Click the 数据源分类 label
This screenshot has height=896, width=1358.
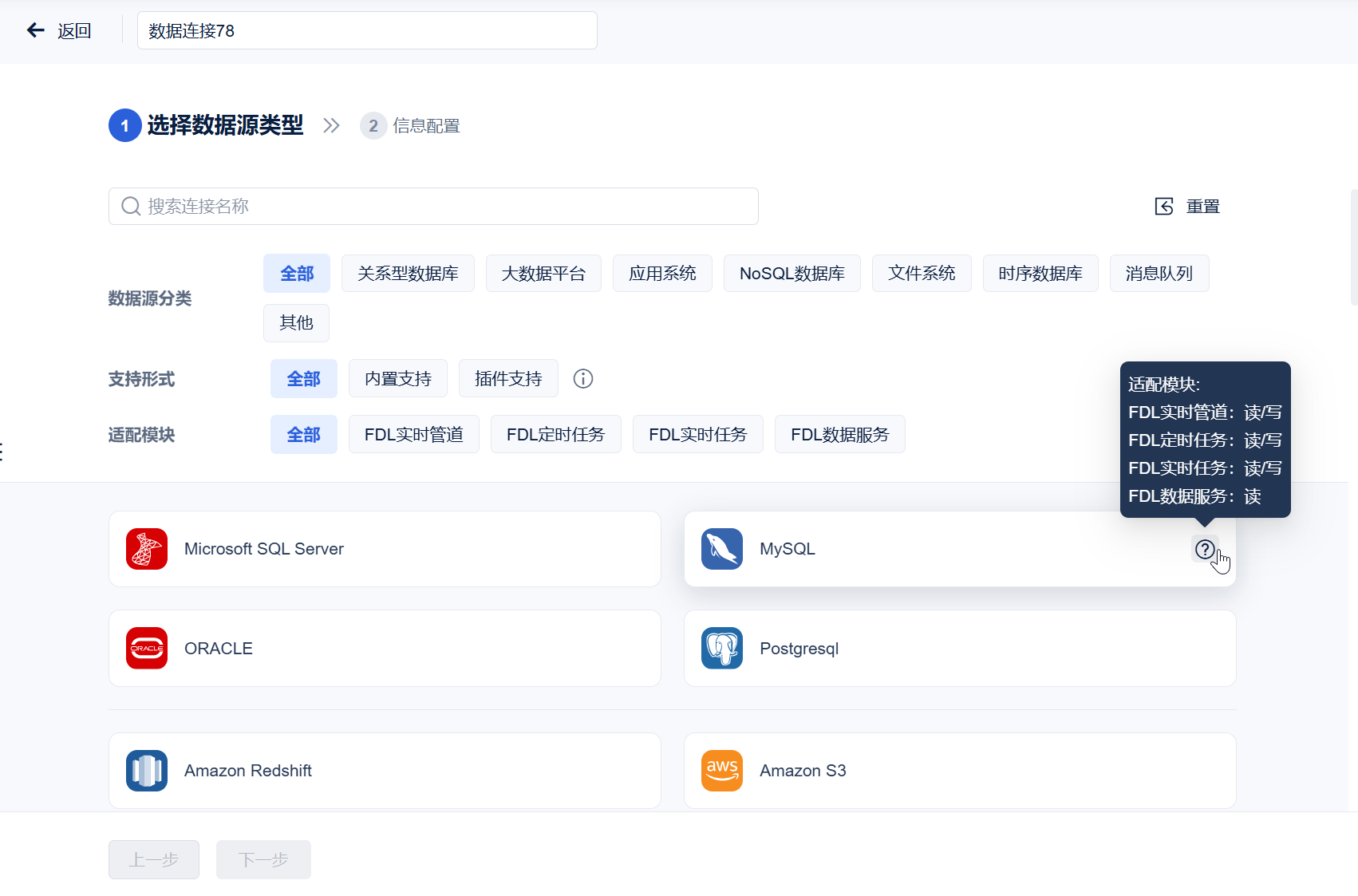pyautogui.click(x=150, y=298)
